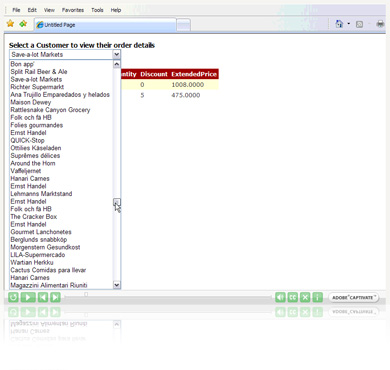
Task: Open the View menu
Action: (49, 10)
